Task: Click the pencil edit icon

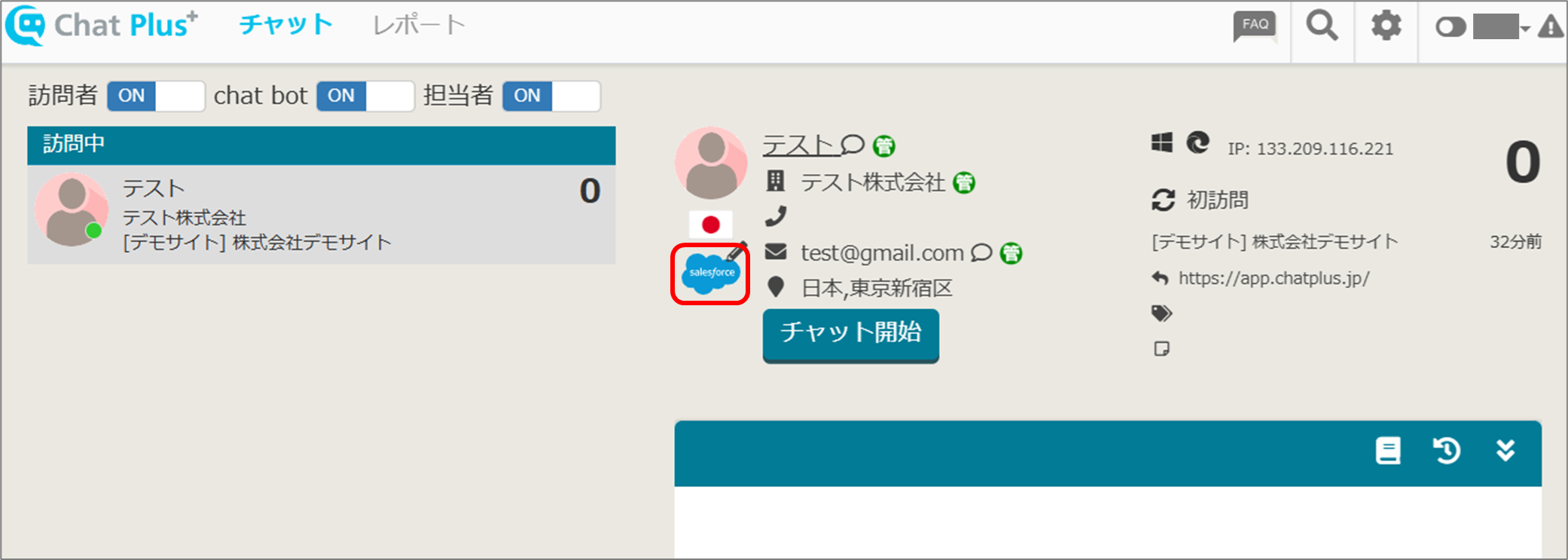Action: 738,251
